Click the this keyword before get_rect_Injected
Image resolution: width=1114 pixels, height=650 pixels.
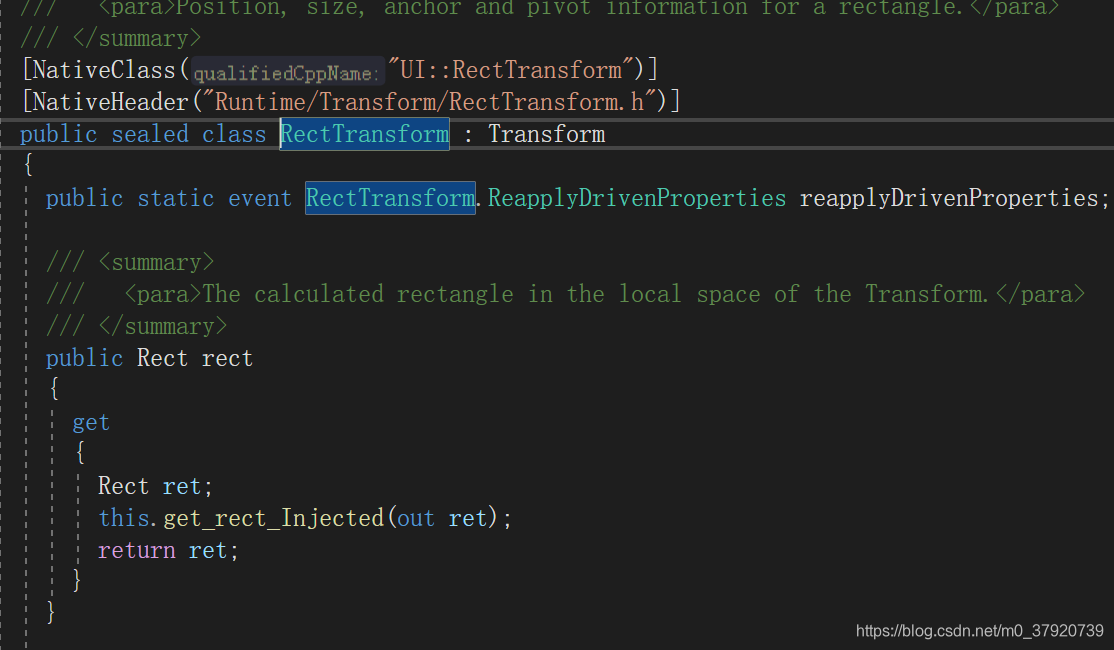click(x=121, y=517)
